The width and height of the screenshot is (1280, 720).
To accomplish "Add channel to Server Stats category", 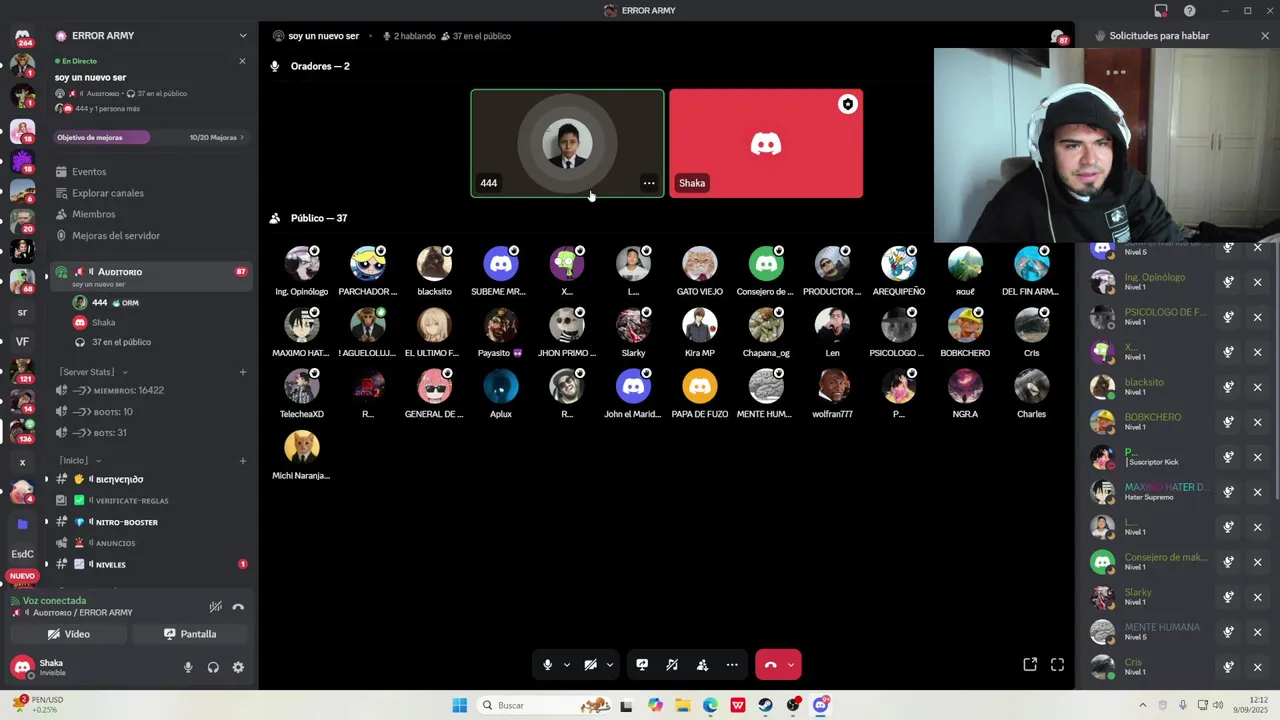I will click(x=242, y=372).
